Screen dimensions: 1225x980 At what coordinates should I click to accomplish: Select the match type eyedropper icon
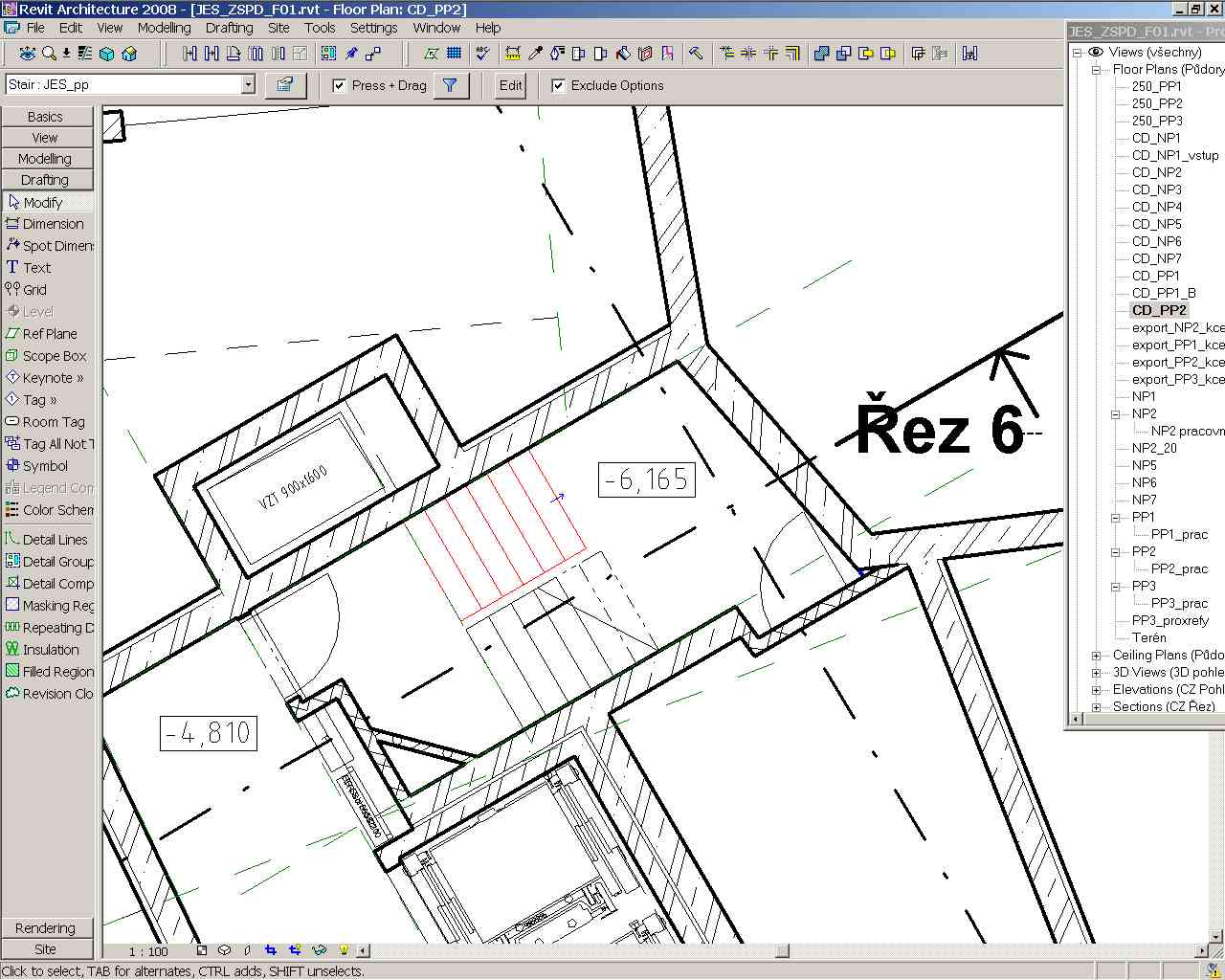pos(536,54)
